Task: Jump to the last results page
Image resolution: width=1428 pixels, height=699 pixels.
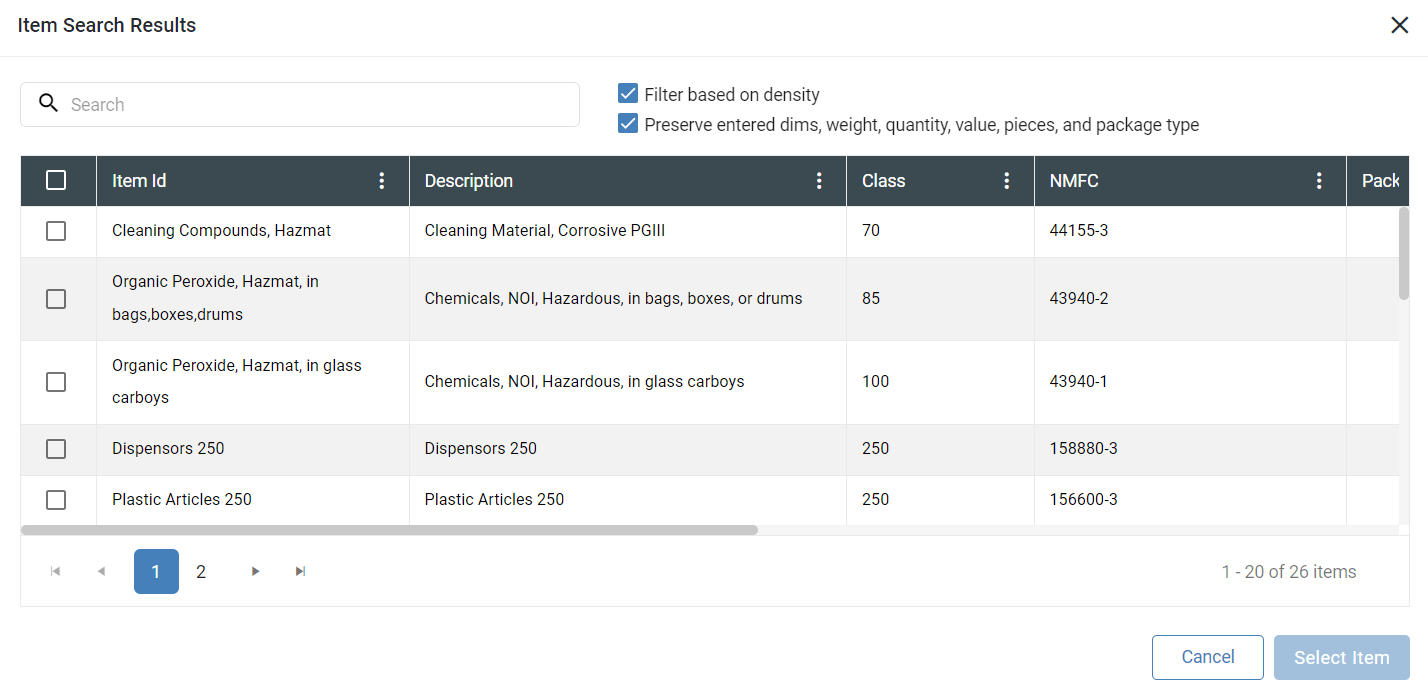Action: pos(300,571)
